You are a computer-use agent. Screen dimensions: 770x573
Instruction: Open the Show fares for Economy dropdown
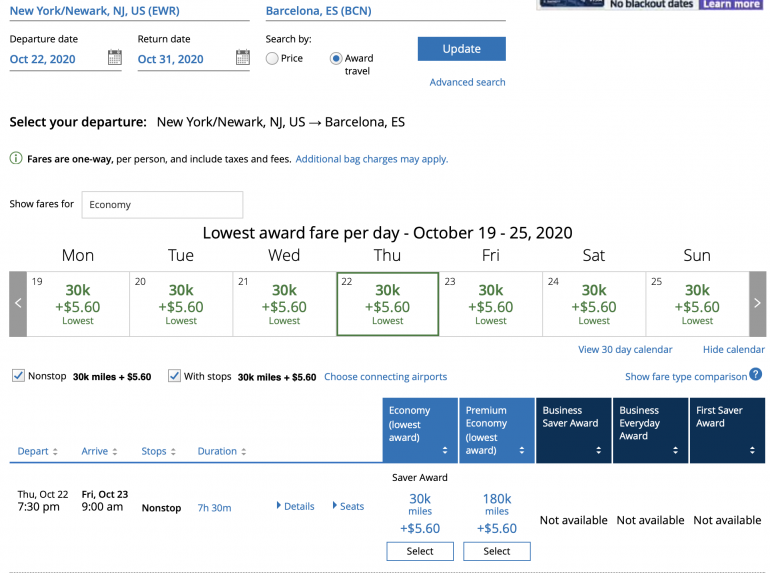click(x=162, y=204)
